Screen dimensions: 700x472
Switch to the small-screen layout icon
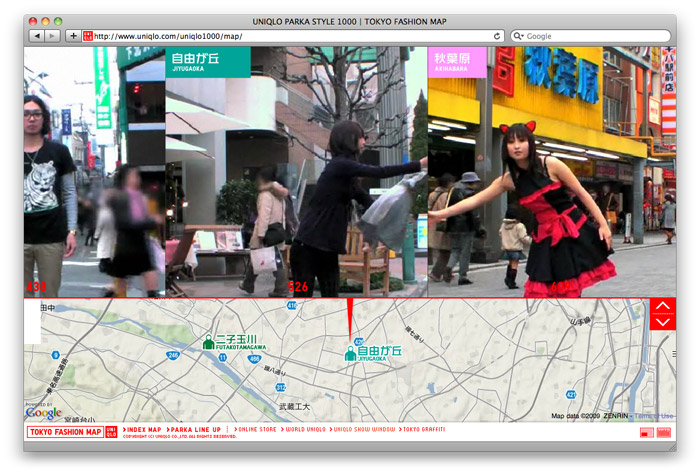click(646, 432)
